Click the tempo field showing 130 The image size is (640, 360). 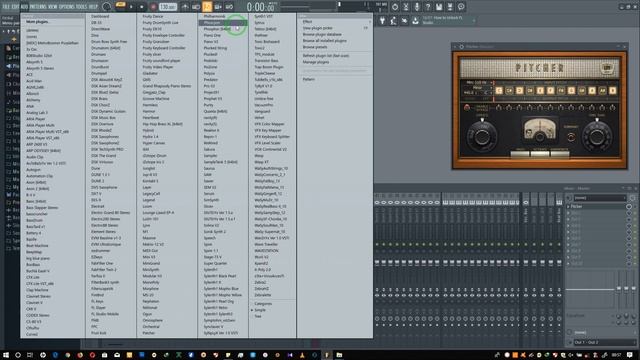coord(167,7)
